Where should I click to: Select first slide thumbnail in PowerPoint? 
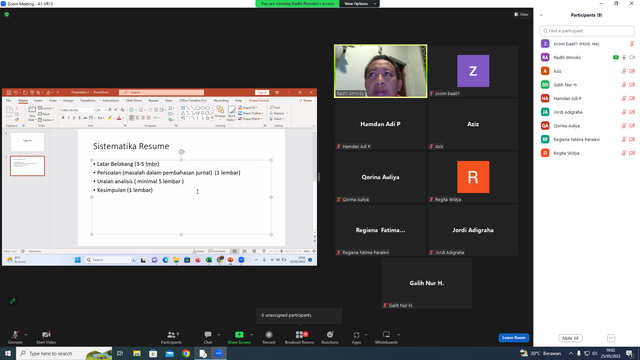[x=27, y=142]
